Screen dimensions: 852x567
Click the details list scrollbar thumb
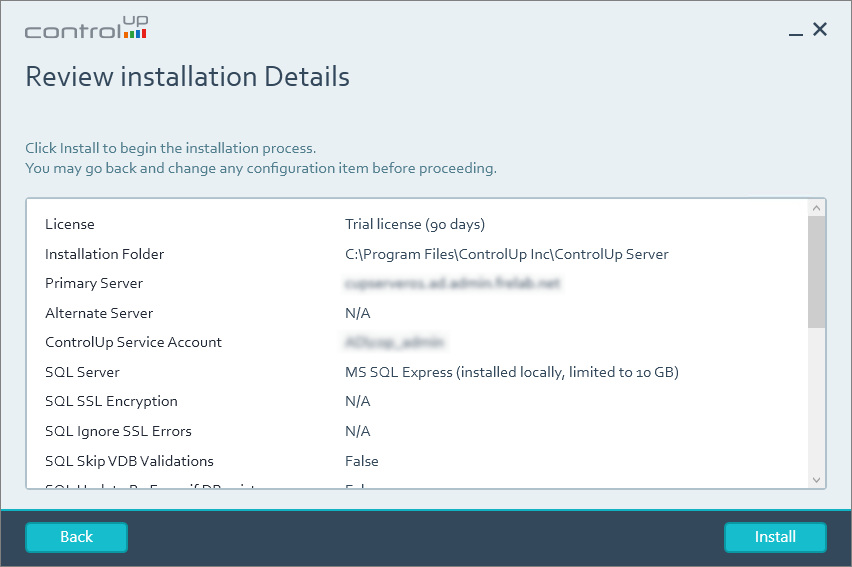[817, 272]
